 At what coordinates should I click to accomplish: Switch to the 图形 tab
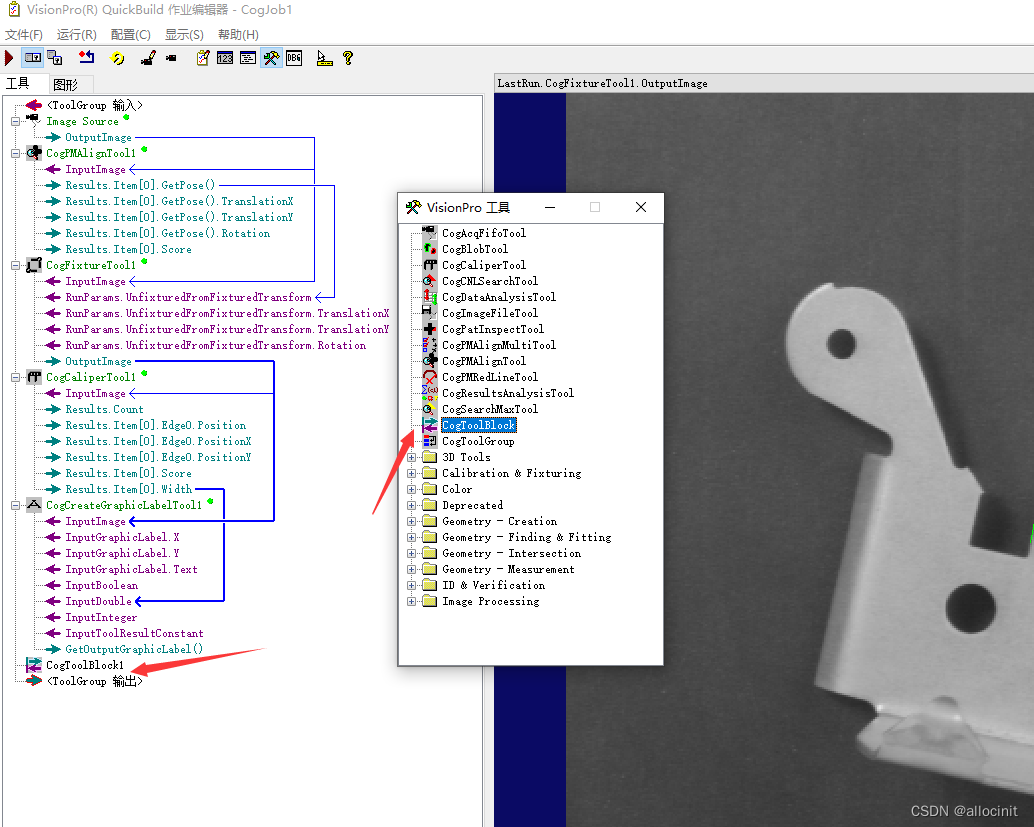(65, 84)
